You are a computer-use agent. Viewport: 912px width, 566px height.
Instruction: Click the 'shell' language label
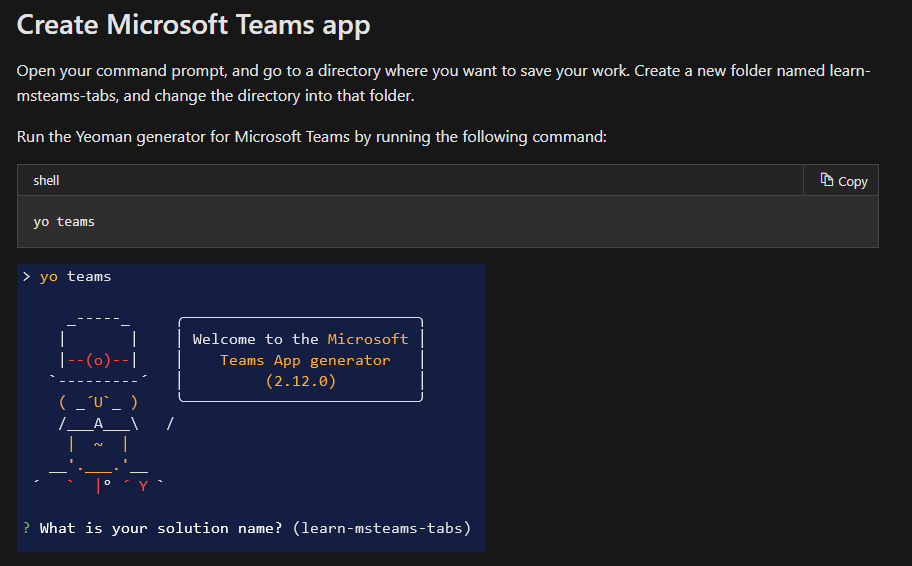click(x=46, y=180)
